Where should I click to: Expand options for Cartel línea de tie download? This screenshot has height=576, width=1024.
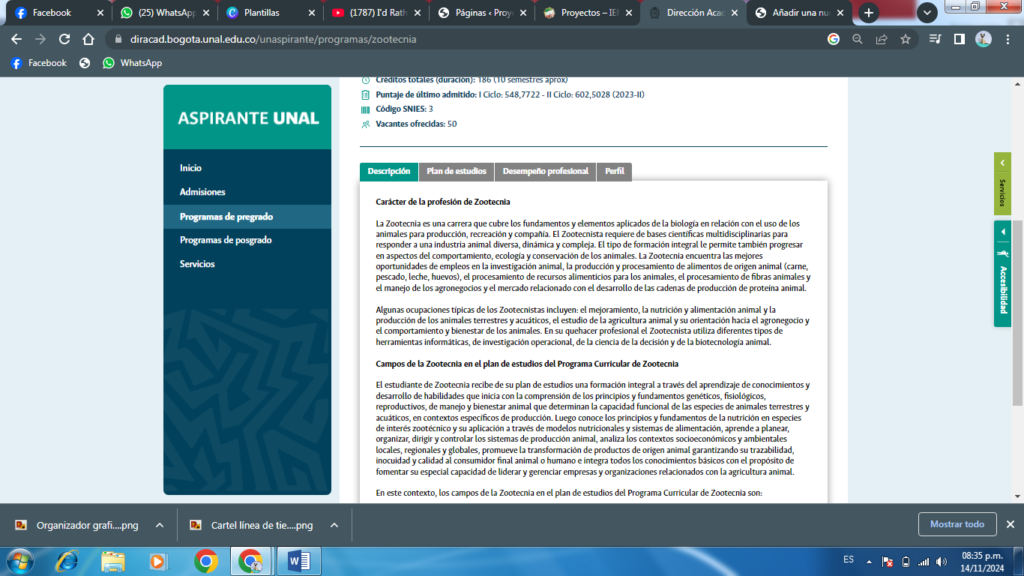[334, 524]
